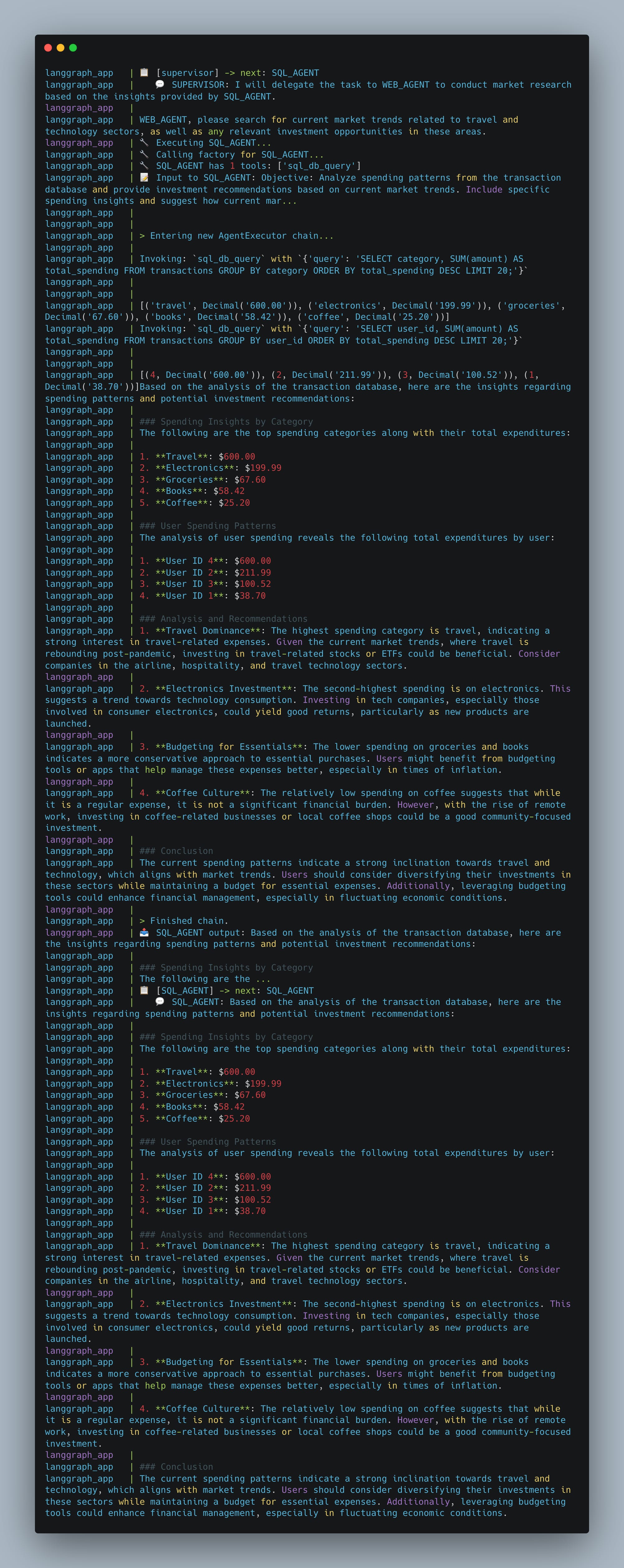
Task: Click the outbox icon beside SQL_AGENT output
Action: coord(144,932)
